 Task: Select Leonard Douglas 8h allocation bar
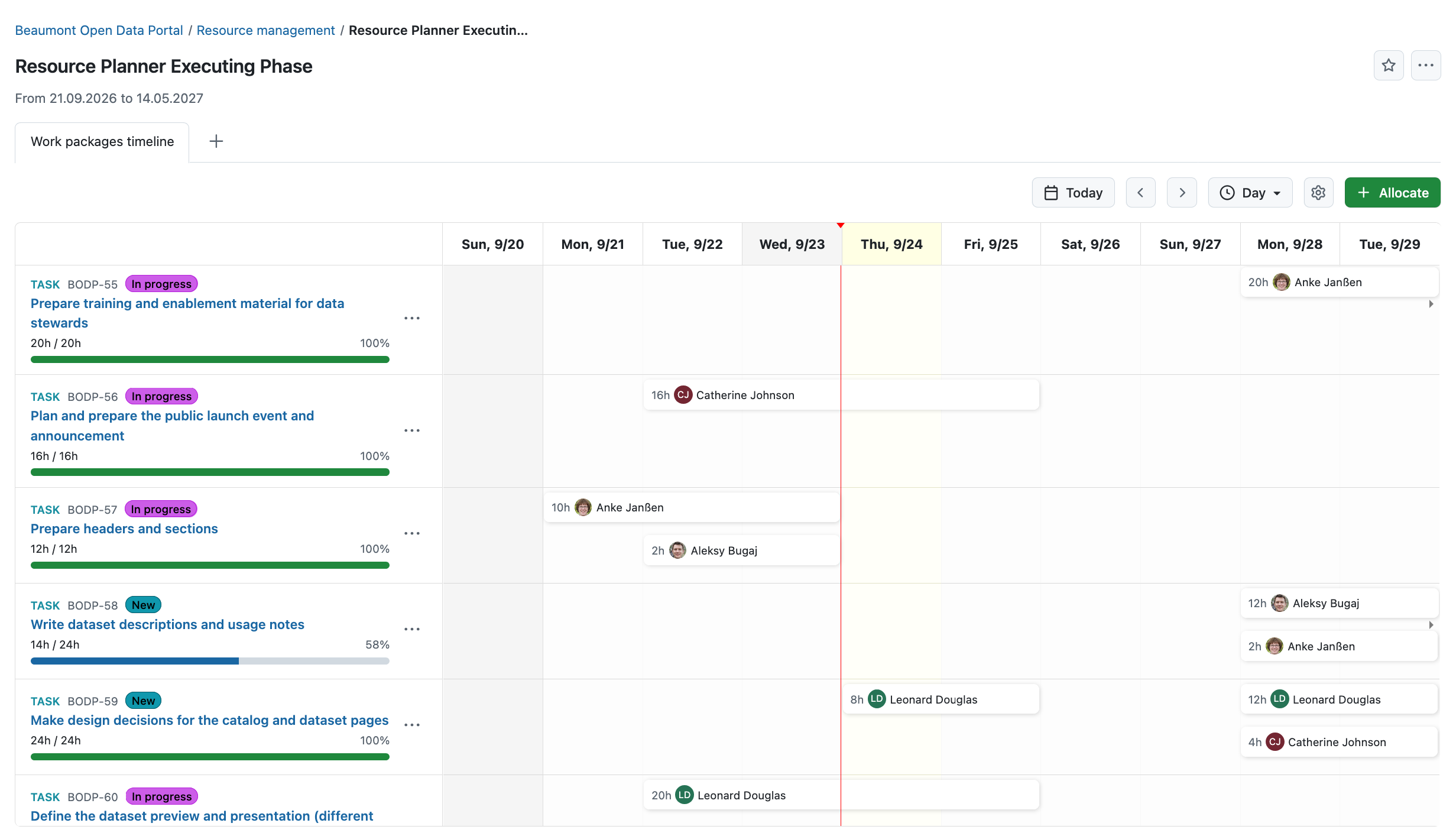pyautogui.click(x=941, y=699)
